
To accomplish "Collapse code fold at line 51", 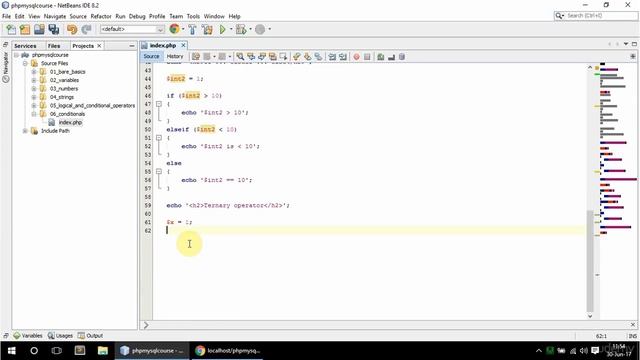I will pos(159,138).
